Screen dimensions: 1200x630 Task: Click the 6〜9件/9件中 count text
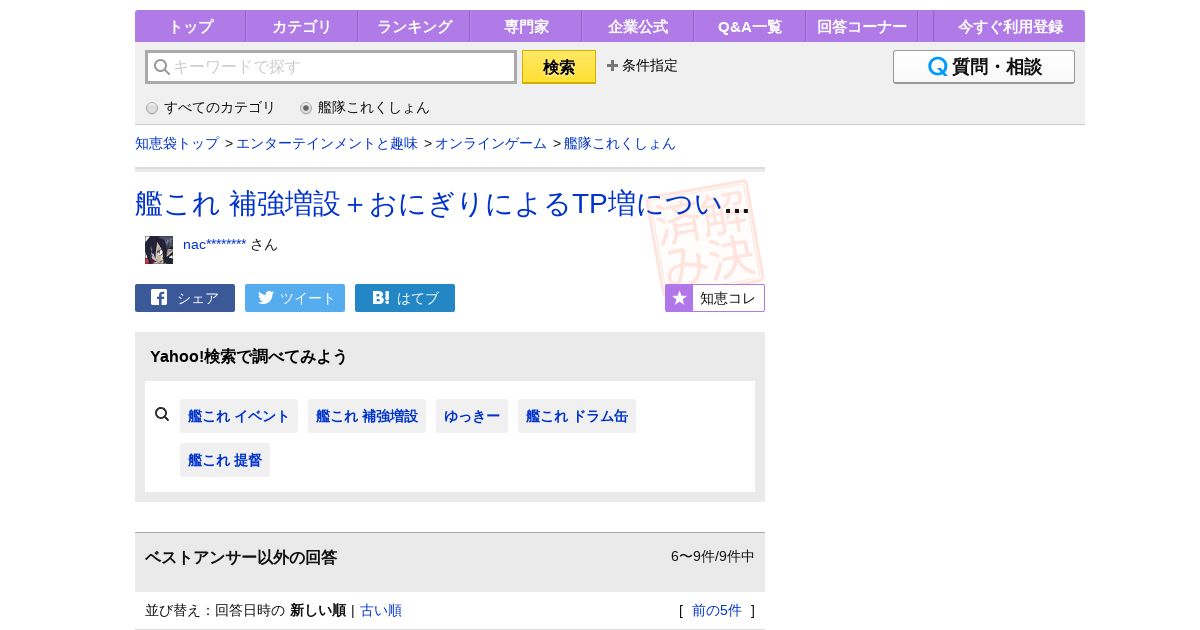[713, 556]
